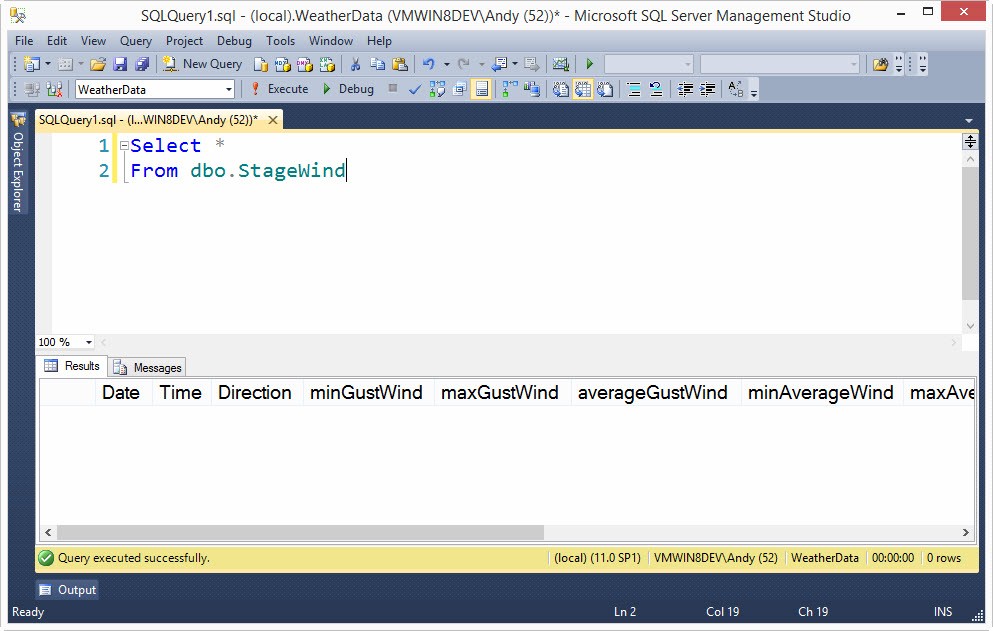This screenshot has width=993, height=631.
Task: Open the Tools menu
Action: click(x=281, y=41)
